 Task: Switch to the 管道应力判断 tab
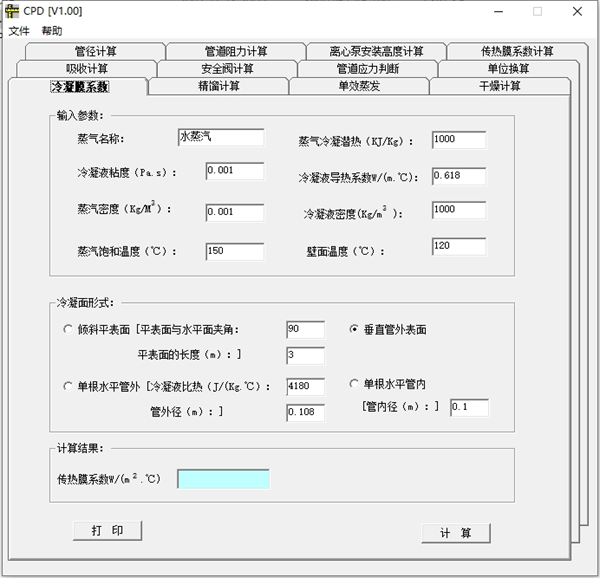368,68
